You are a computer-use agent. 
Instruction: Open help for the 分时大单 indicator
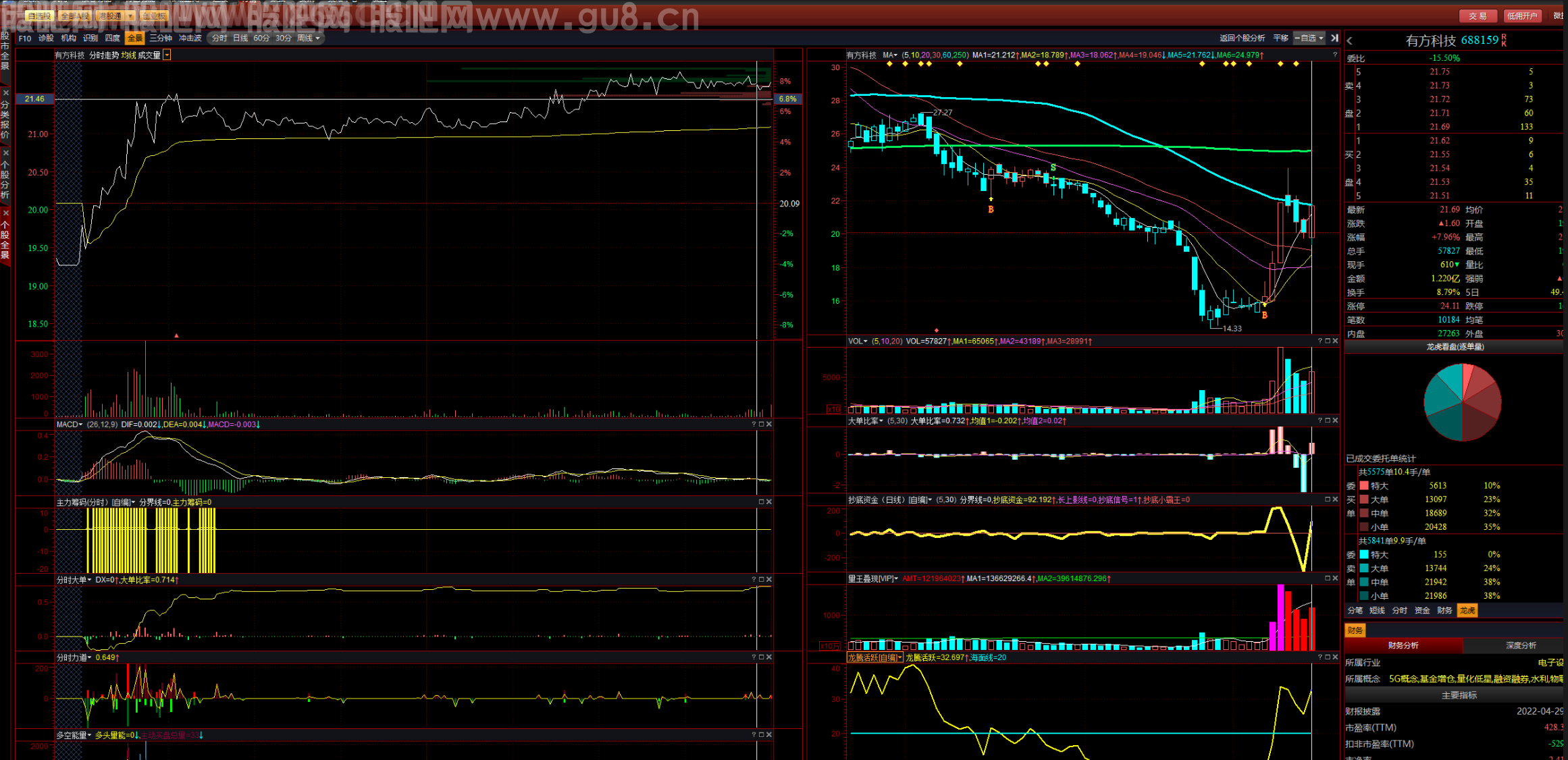point(754,580)
